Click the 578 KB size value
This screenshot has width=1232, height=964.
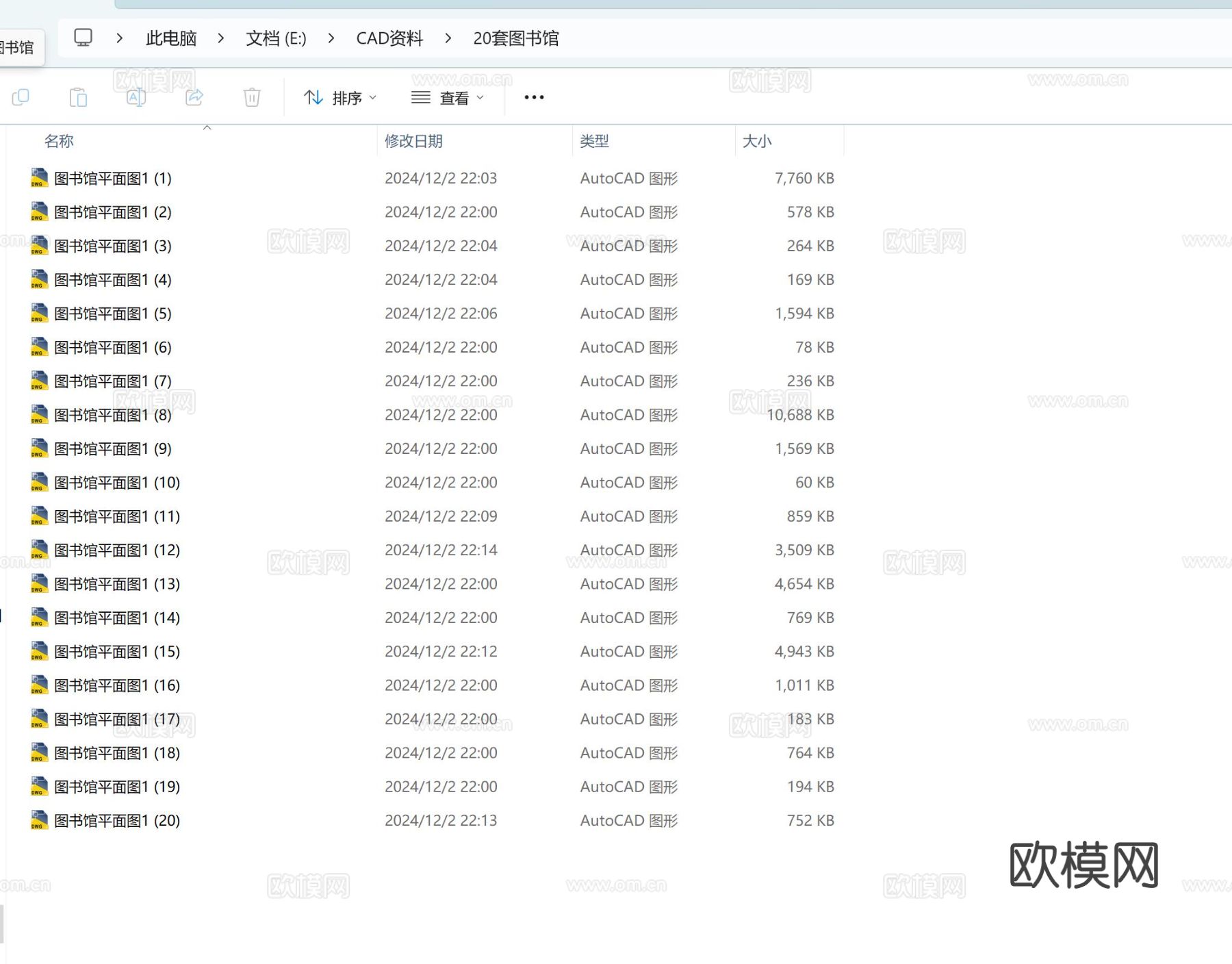pos(810,212)
